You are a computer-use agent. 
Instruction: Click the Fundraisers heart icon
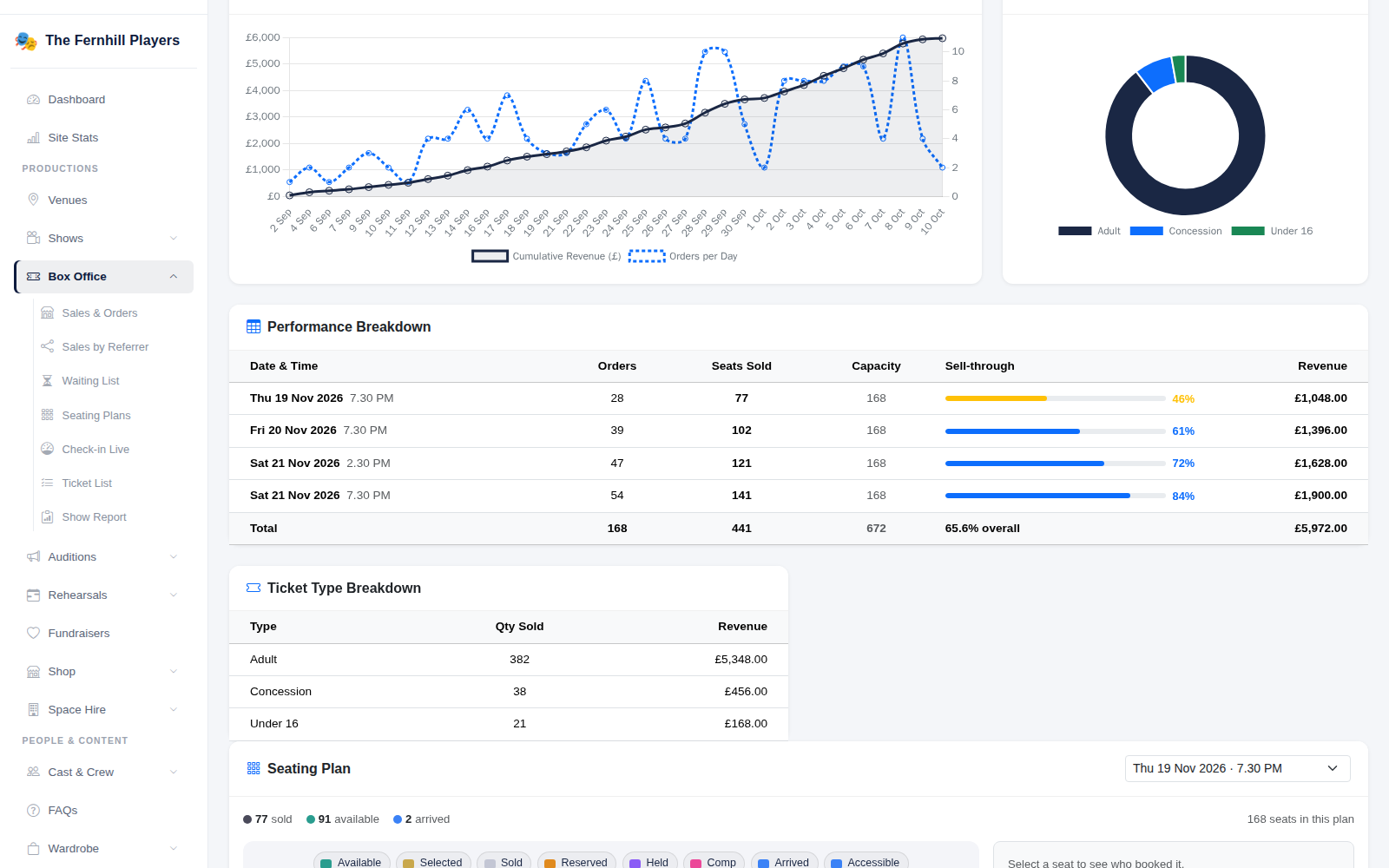(x=33, y=634)
